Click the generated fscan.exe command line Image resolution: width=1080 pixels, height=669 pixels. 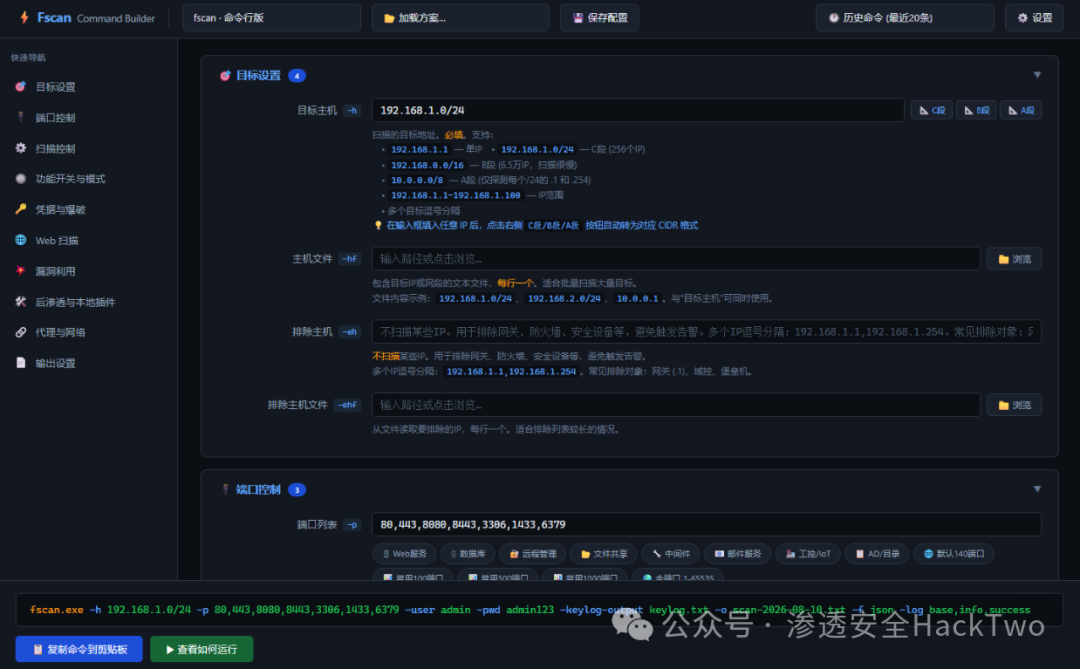click(539, 610)
